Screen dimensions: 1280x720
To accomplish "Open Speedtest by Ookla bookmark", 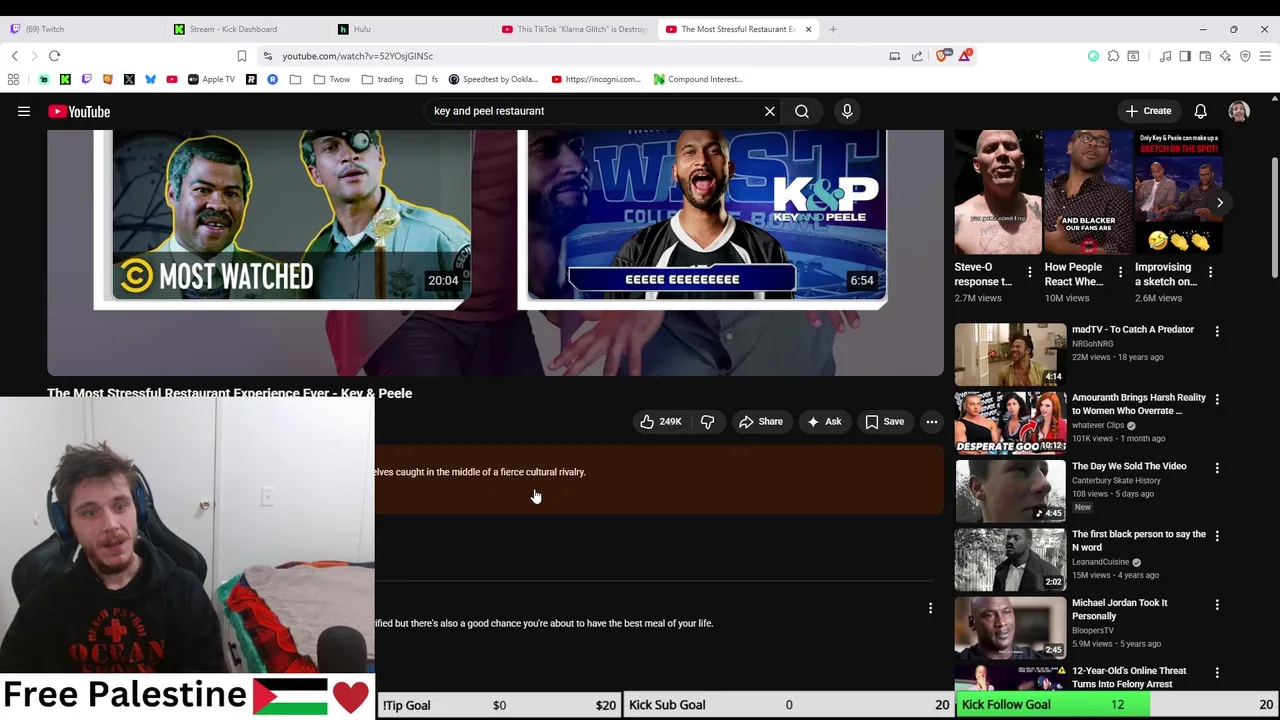I will (x=494, y=79).
